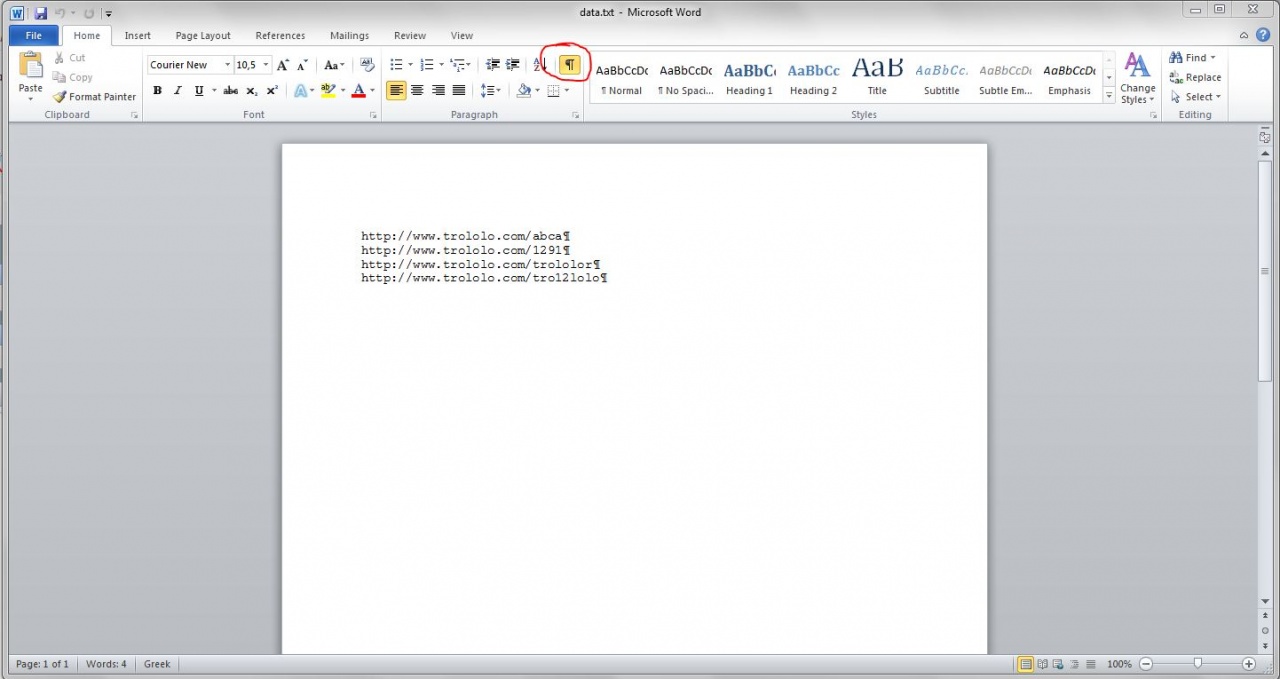Activate the Format Painter brush
1280x679 pixels.
94,97
